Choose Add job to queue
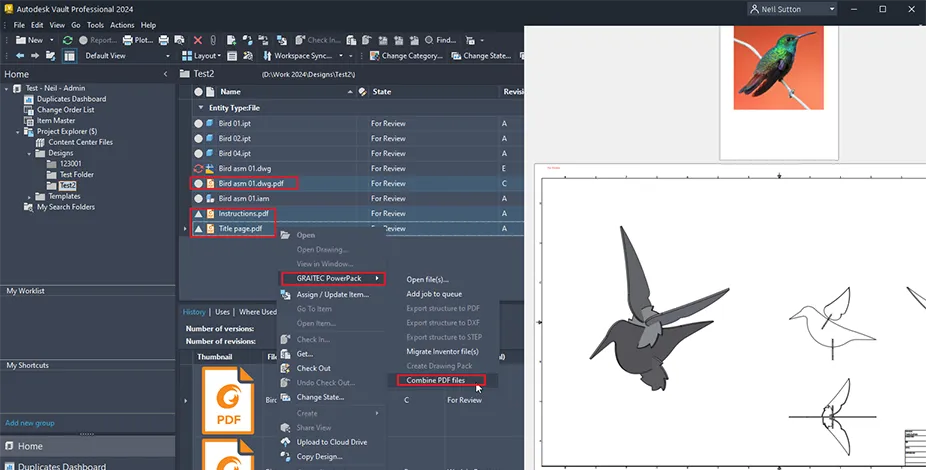The height and width of the screenshot is (470, 926). tap(434, 294)
